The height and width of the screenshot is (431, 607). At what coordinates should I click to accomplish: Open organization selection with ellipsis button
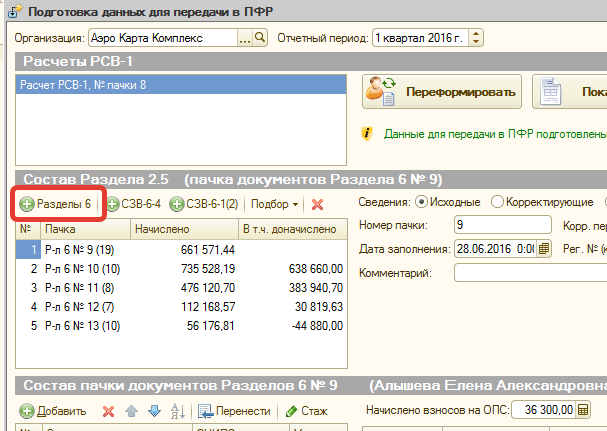245,38
